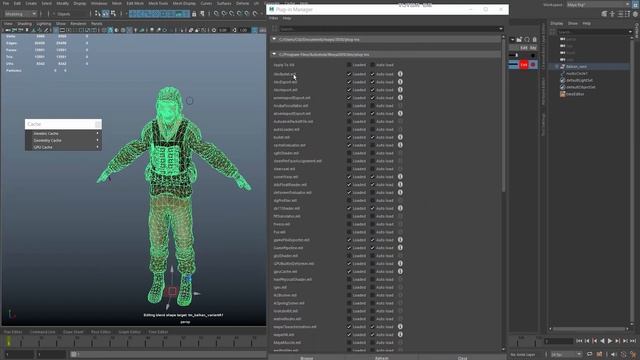This screenshot has width=640, height=360.
Task: Open the Help menu in Plug-in Manager
Action: click(x=287, y=18)
